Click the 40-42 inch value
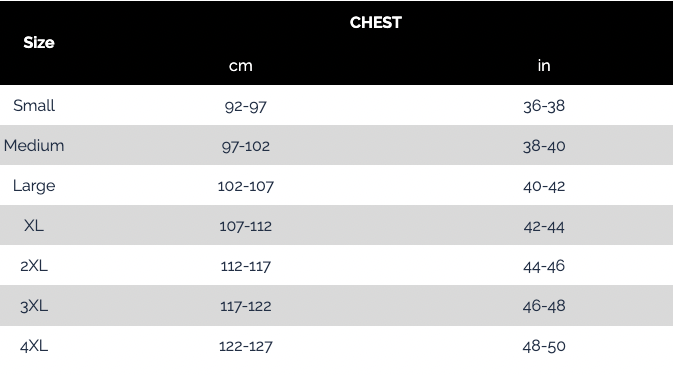This screenshot has width=673, height=375. point(544,186)
